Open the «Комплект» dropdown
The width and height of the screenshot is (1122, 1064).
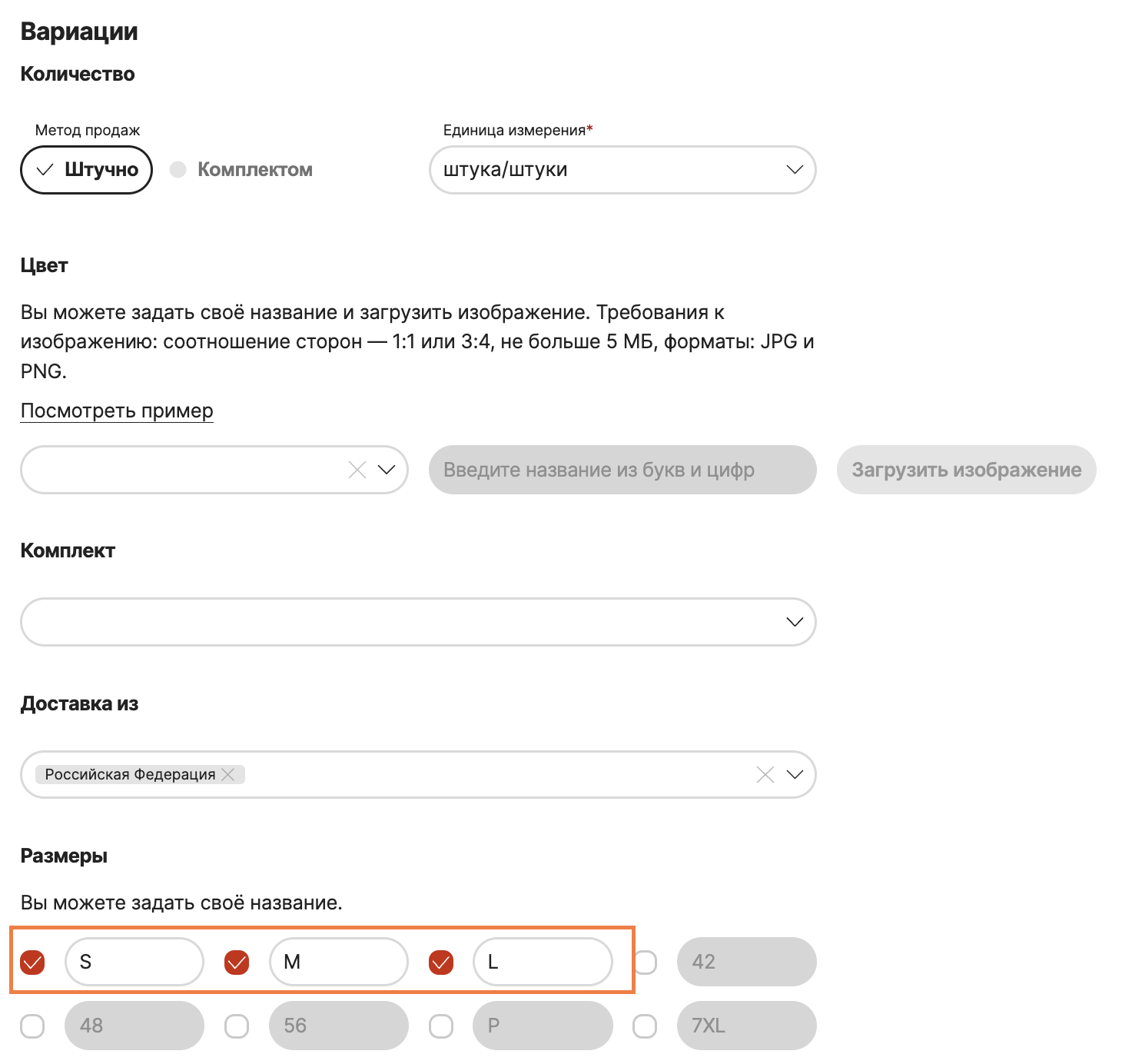point(795,621)
